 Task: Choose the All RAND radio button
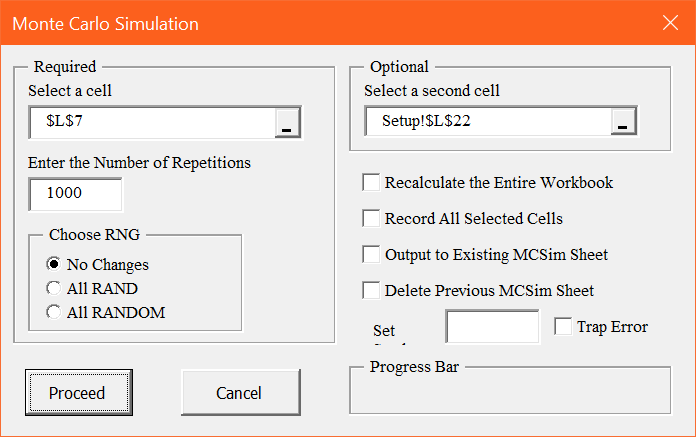[x=54, y=289]
